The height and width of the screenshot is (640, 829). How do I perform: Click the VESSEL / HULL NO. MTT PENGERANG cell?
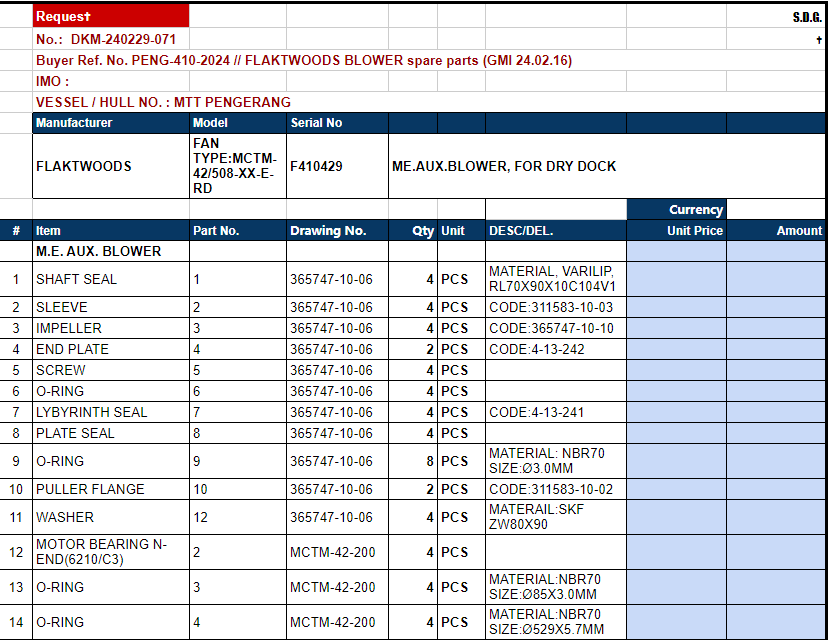point(163,102)
